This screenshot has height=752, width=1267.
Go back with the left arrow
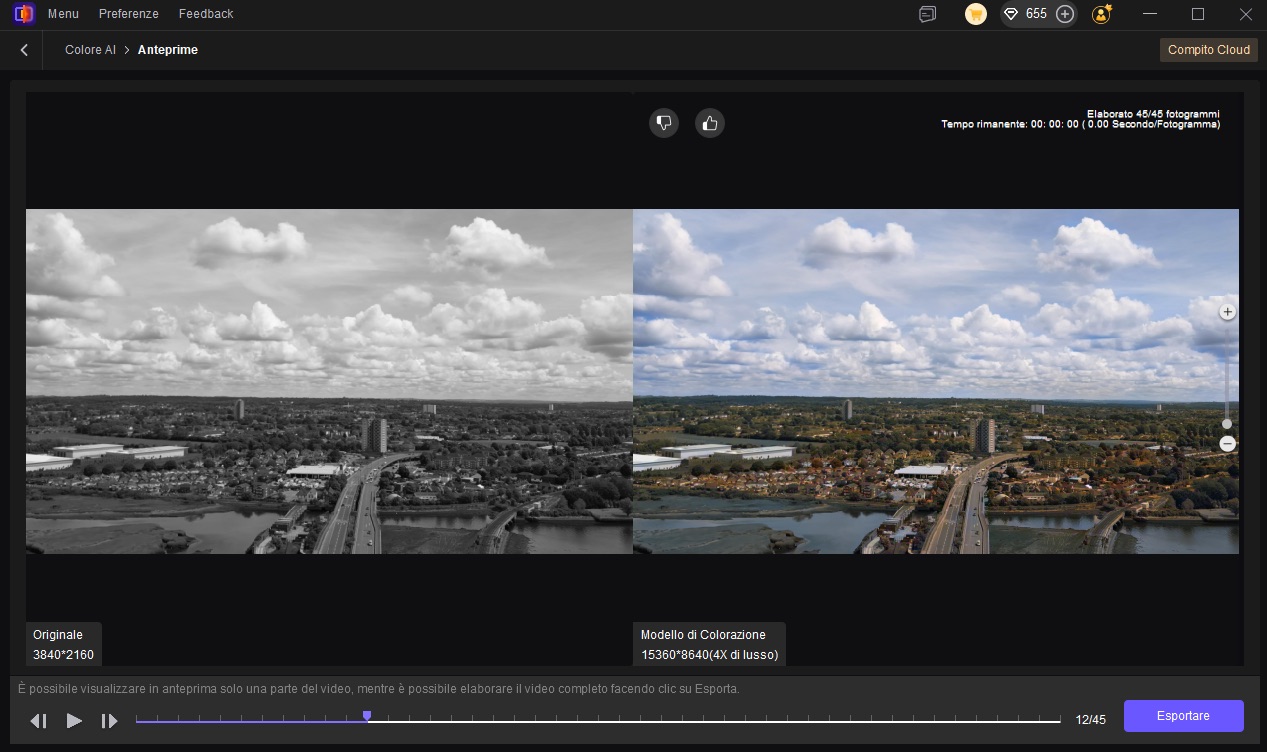(24, 50)
